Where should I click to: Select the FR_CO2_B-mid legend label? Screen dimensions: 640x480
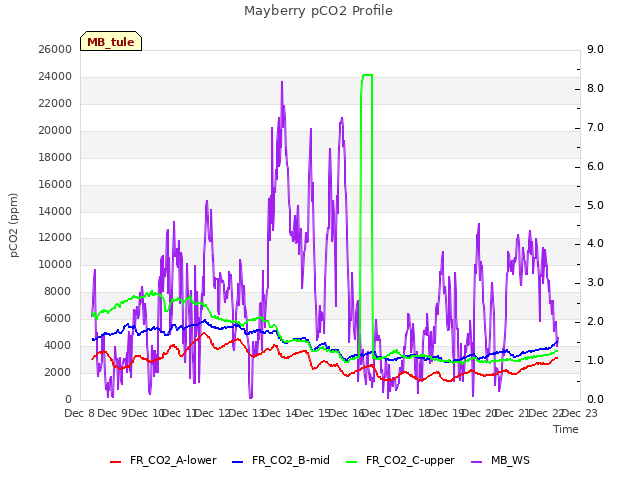click(x=291, y=460)
